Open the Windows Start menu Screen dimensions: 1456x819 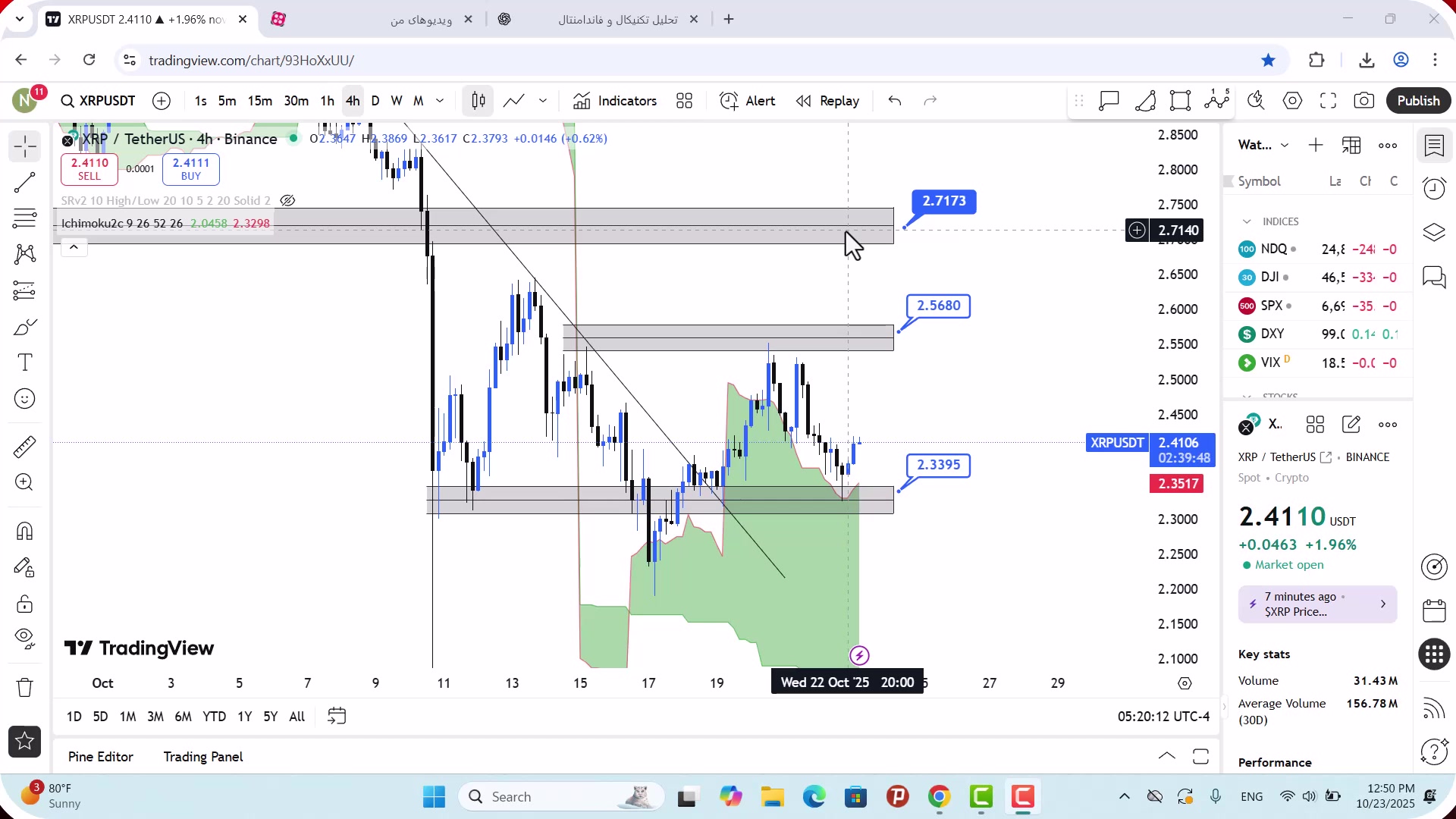coord(434,797)
